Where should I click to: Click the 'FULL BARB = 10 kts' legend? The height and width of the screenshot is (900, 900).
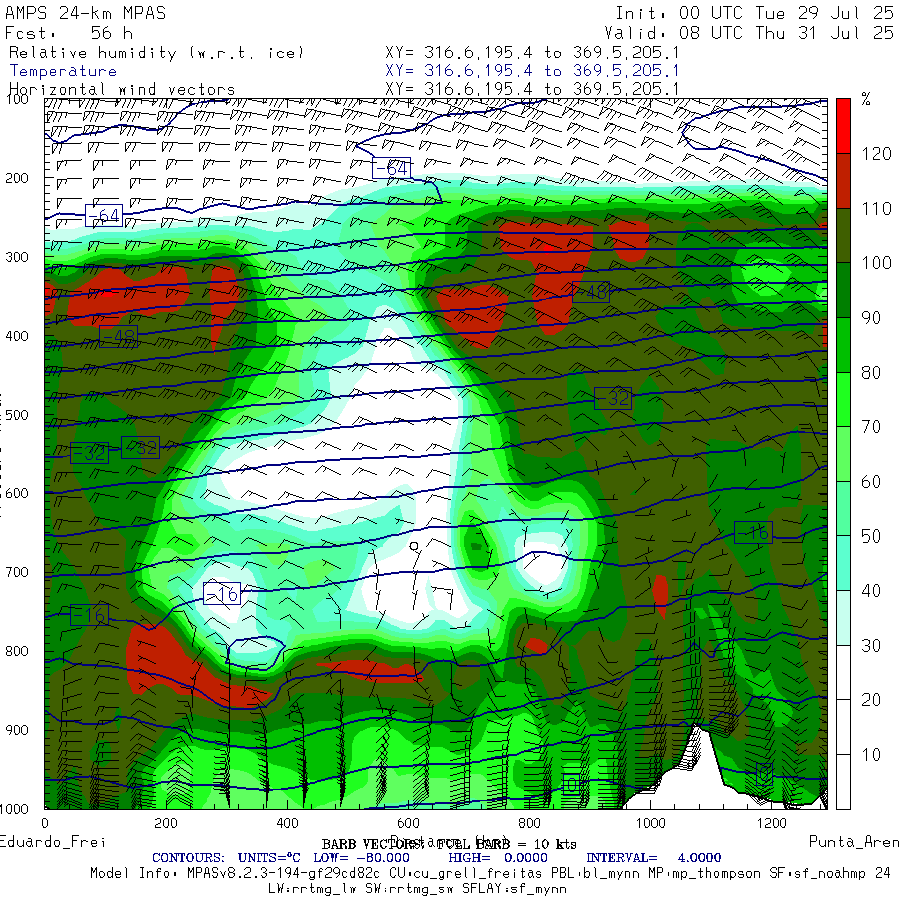click(506, 844)
